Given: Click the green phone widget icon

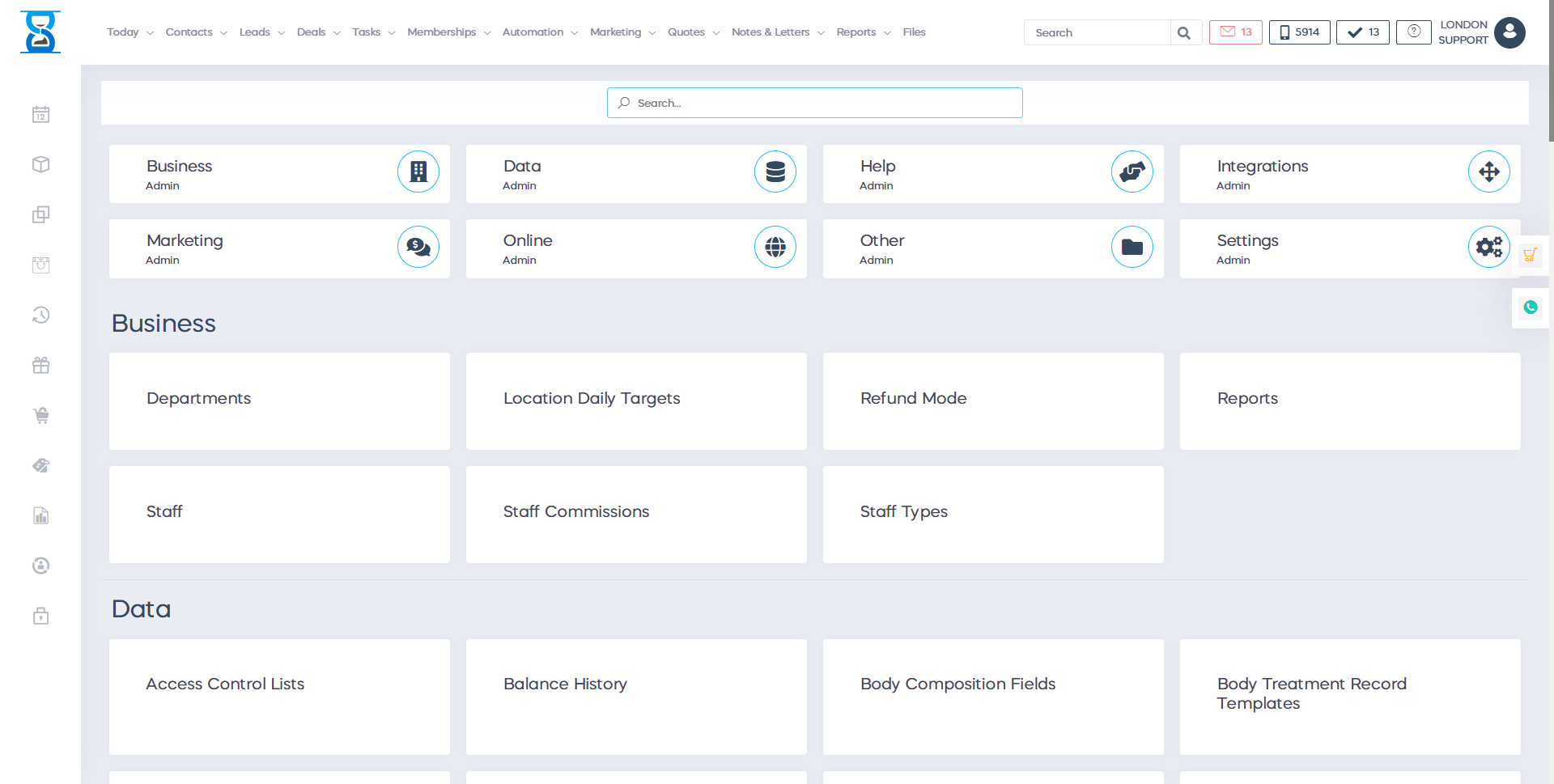Looking at the screenshot, I should click(1530, 307).
